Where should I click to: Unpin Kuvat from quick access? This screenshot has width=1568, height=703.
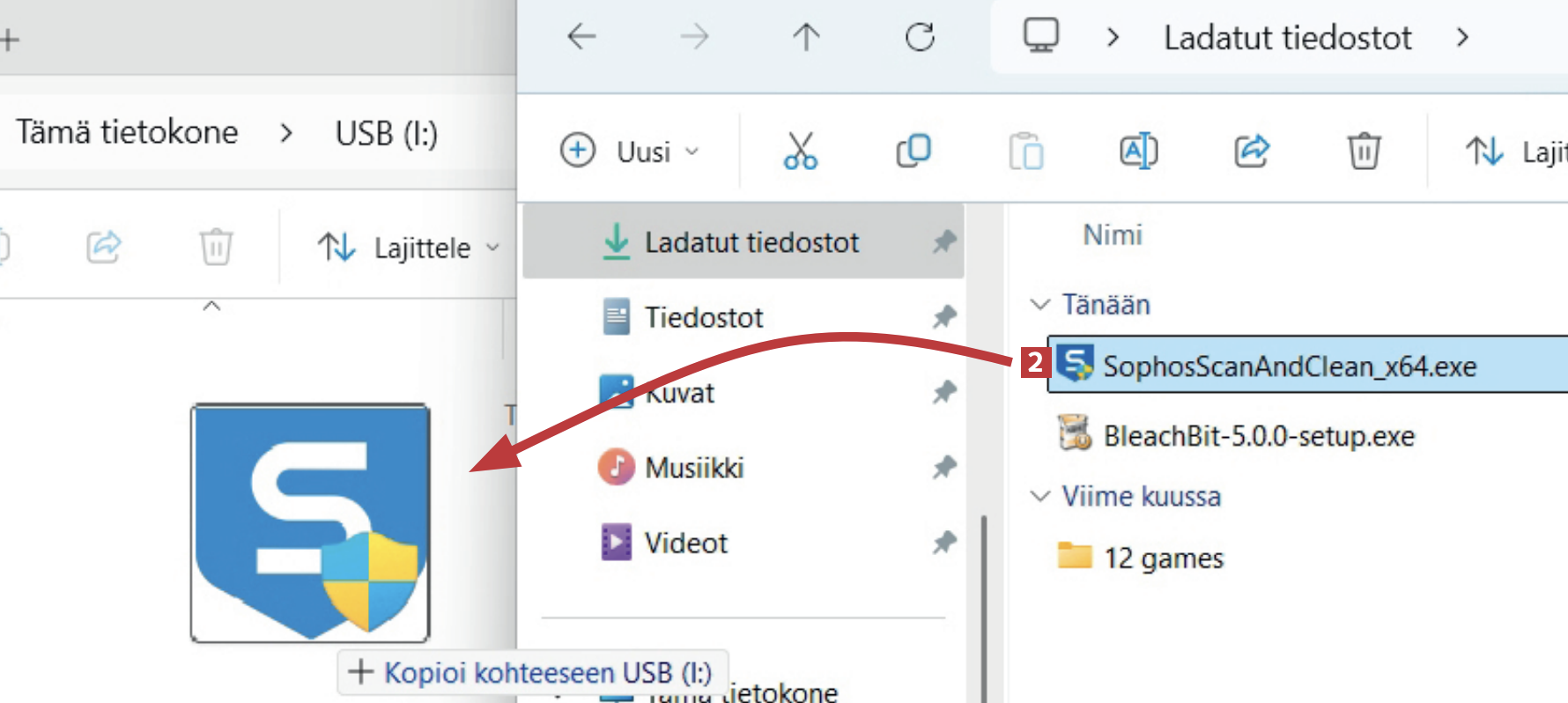[x=944, y=391]
